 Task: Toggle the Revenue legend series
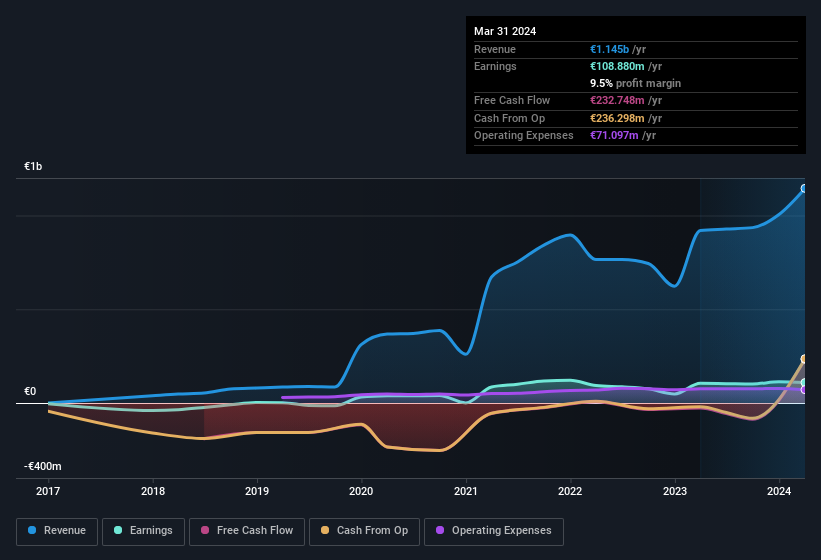[57, 531]
